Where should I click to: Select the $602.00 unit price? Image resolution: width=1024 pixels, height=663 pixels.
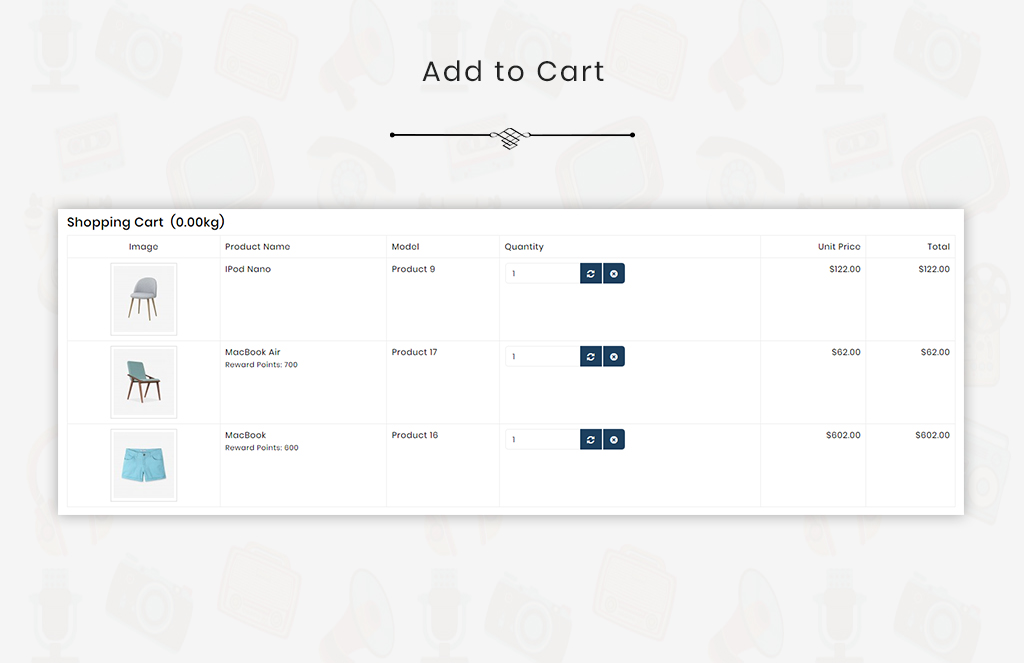coord(843,435)
